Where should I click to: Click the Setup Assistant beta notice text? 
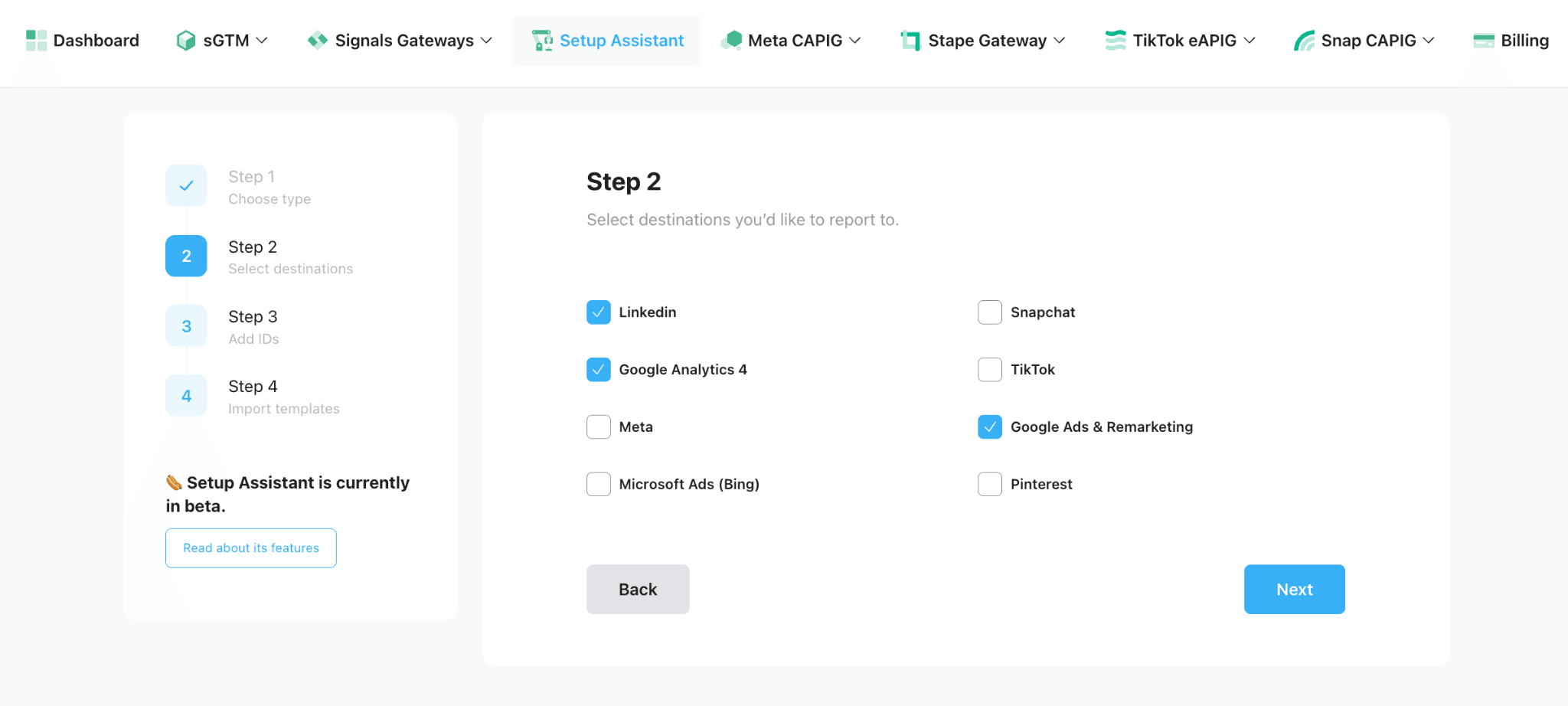coord(288,494)
